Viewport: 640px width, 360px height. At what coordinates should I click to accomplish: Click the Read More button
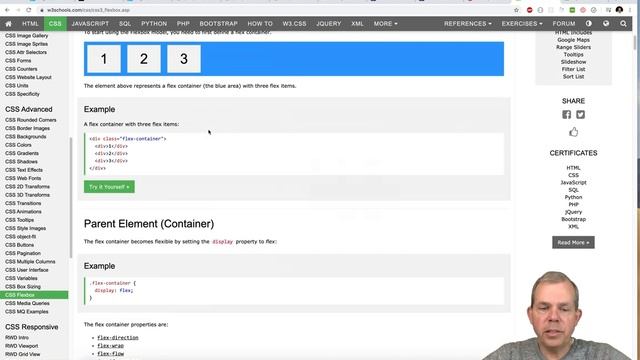pyautogui.click(x=573, y=242)
